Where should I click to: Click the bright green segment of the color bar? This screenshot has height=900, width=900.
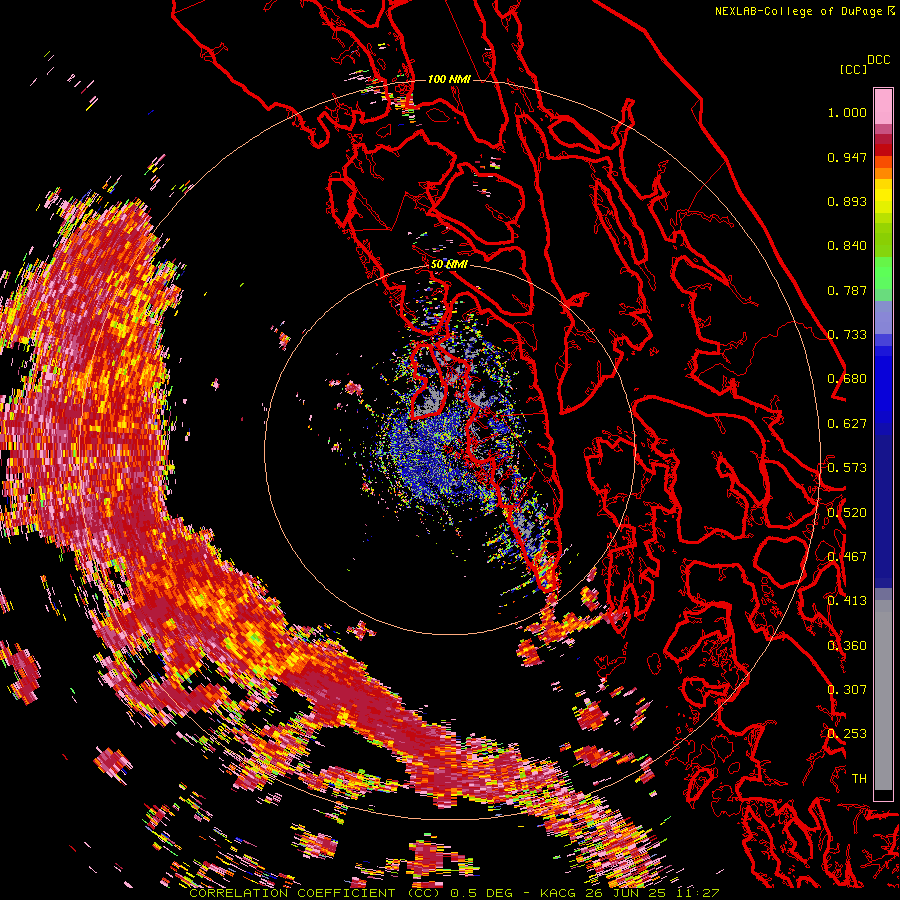[x=883, y=273]
